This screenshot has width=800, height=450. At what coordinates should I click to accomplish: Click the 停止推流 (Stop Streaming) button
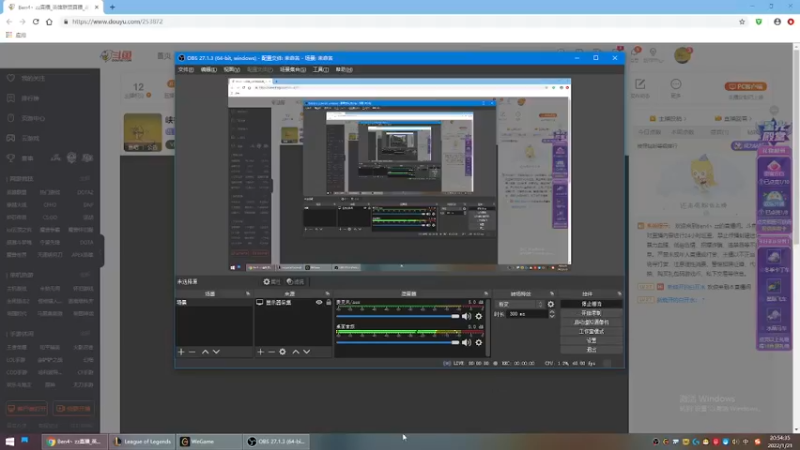(x=591, y=303)
